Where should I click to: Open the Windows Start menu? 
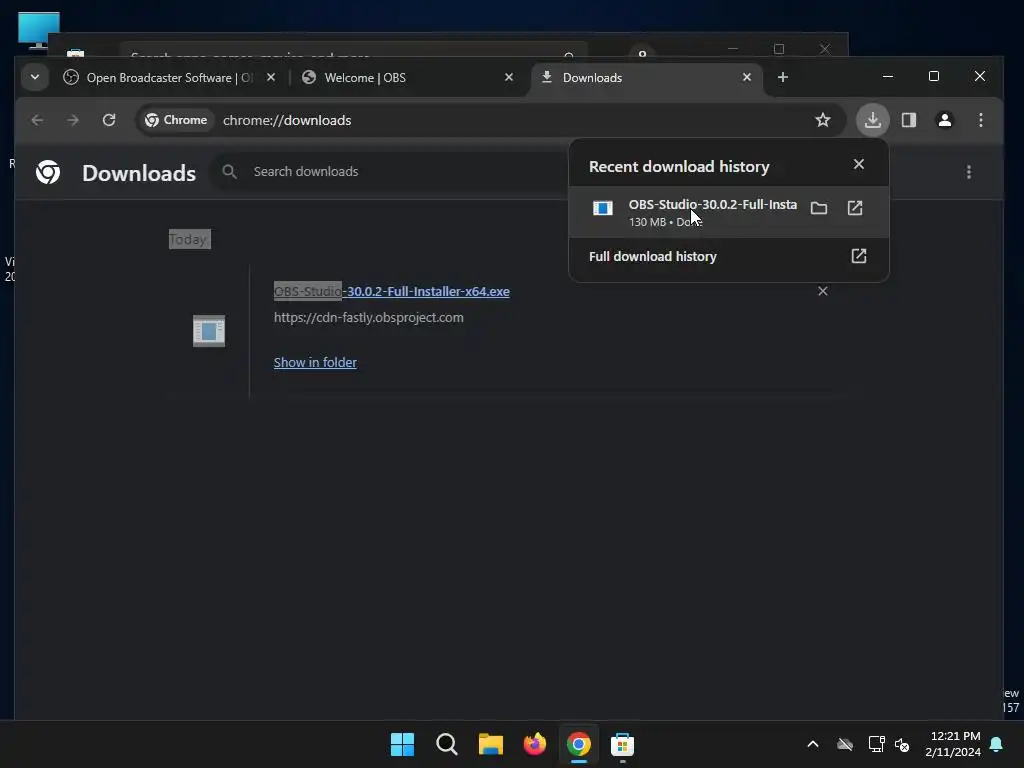pyautogui.click(x=402, y=744)
